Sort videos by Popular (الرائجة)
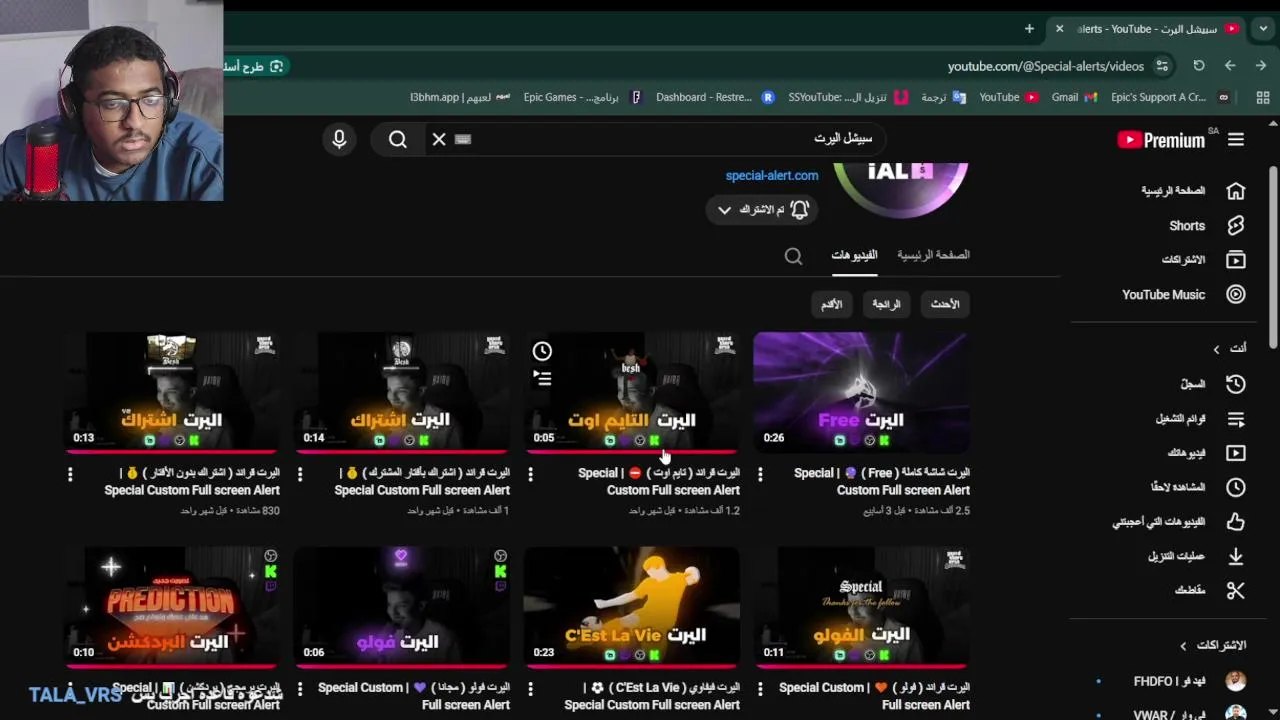 click(886, 304)
